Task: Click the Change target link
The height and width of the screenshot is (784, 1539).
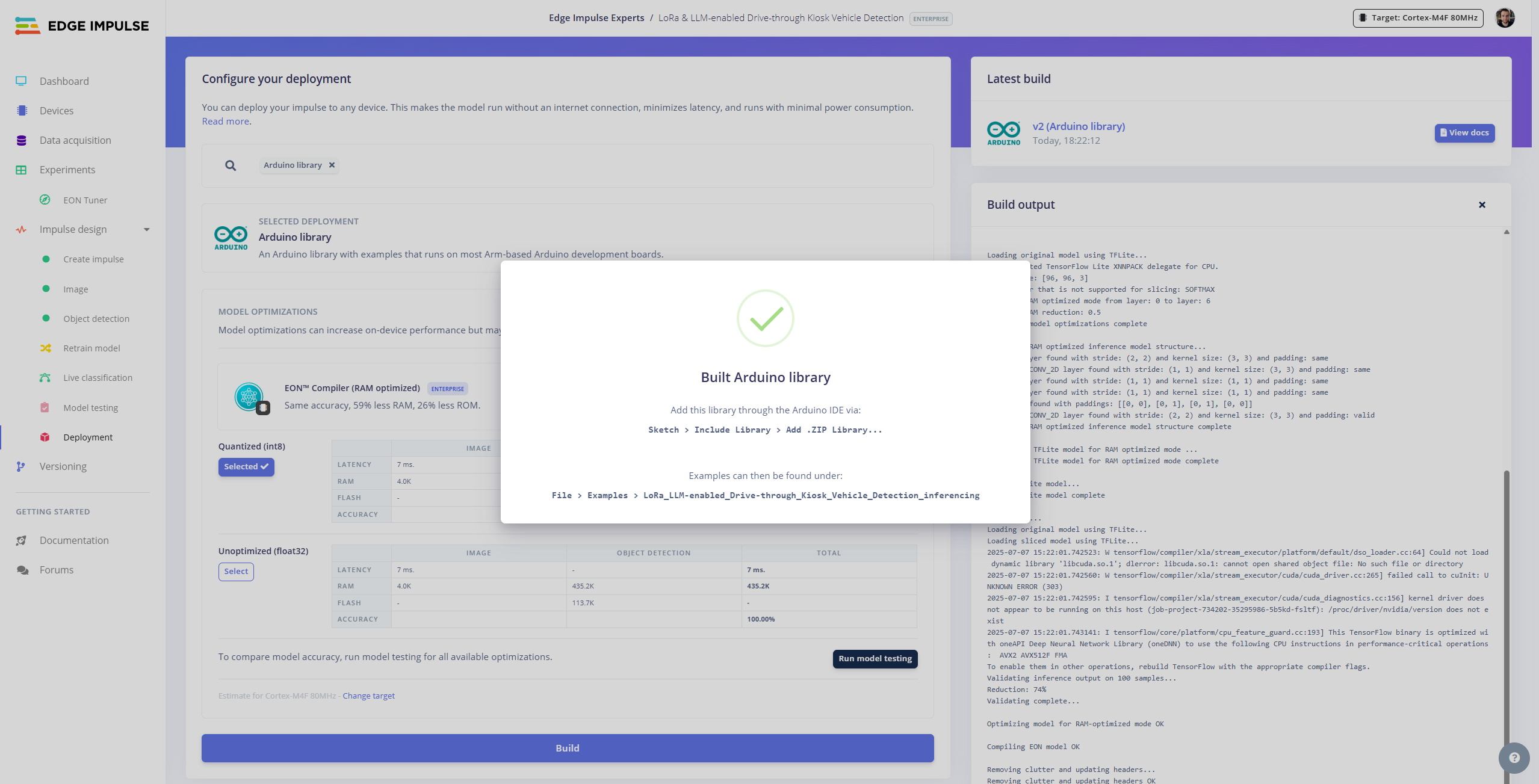Action: [368, 696]
